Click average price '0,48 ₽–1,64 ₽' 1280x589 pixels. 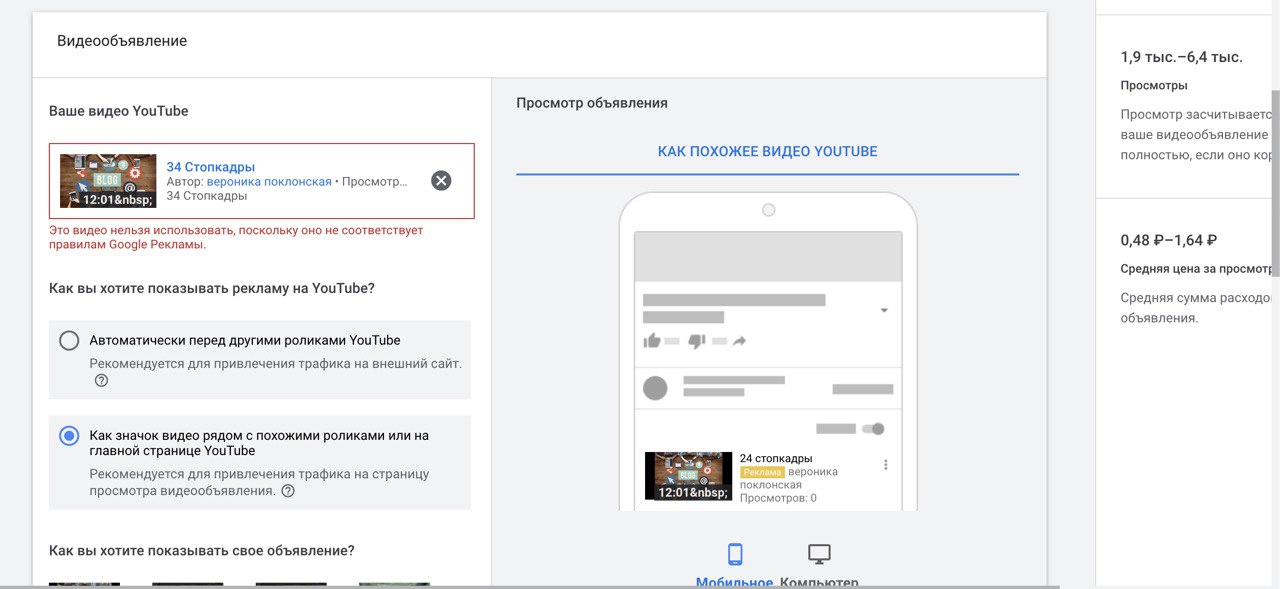click(x=1169, y=240)
